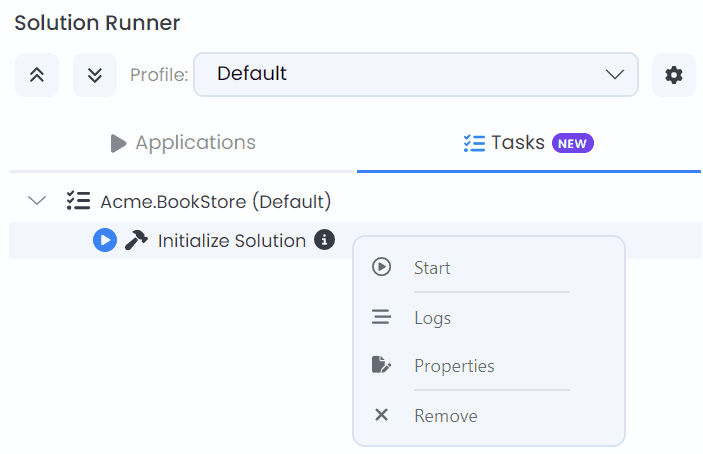Click the Profile label text
Viewport: 703px width, 454px height.
click(159, 75)
